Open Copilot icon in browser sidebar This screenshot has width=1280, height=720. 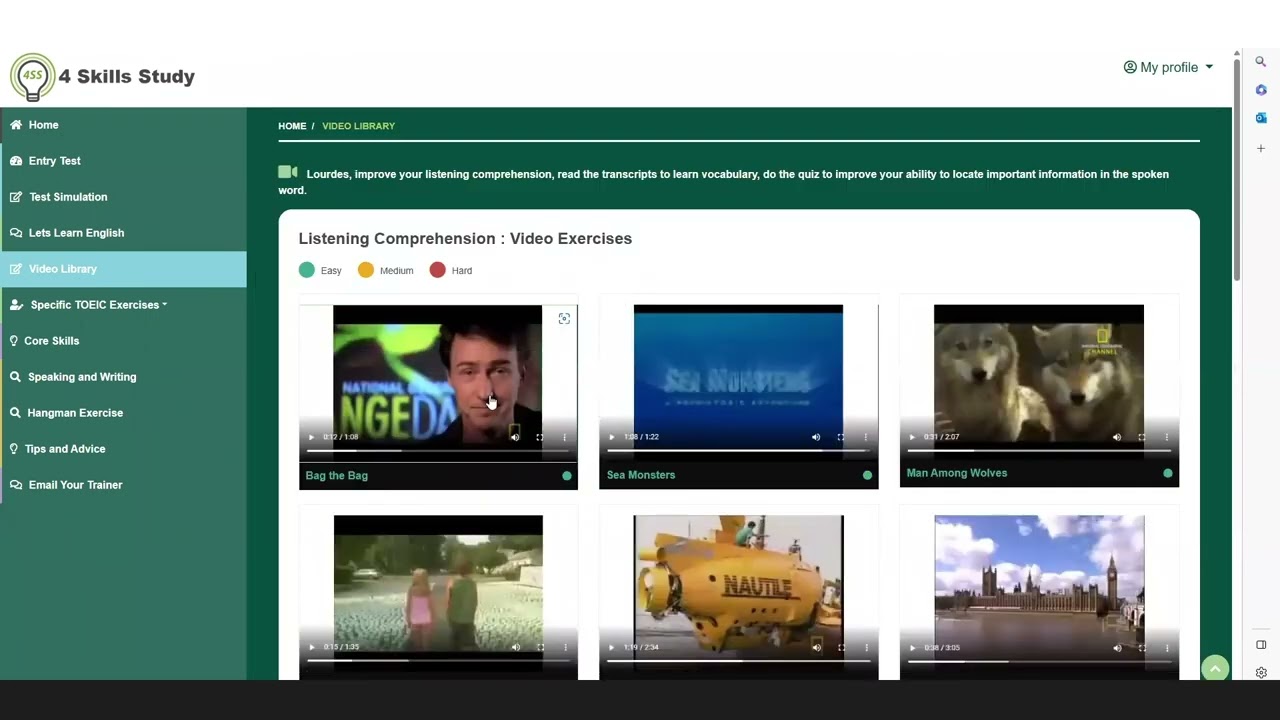[x=1261, y=90]
